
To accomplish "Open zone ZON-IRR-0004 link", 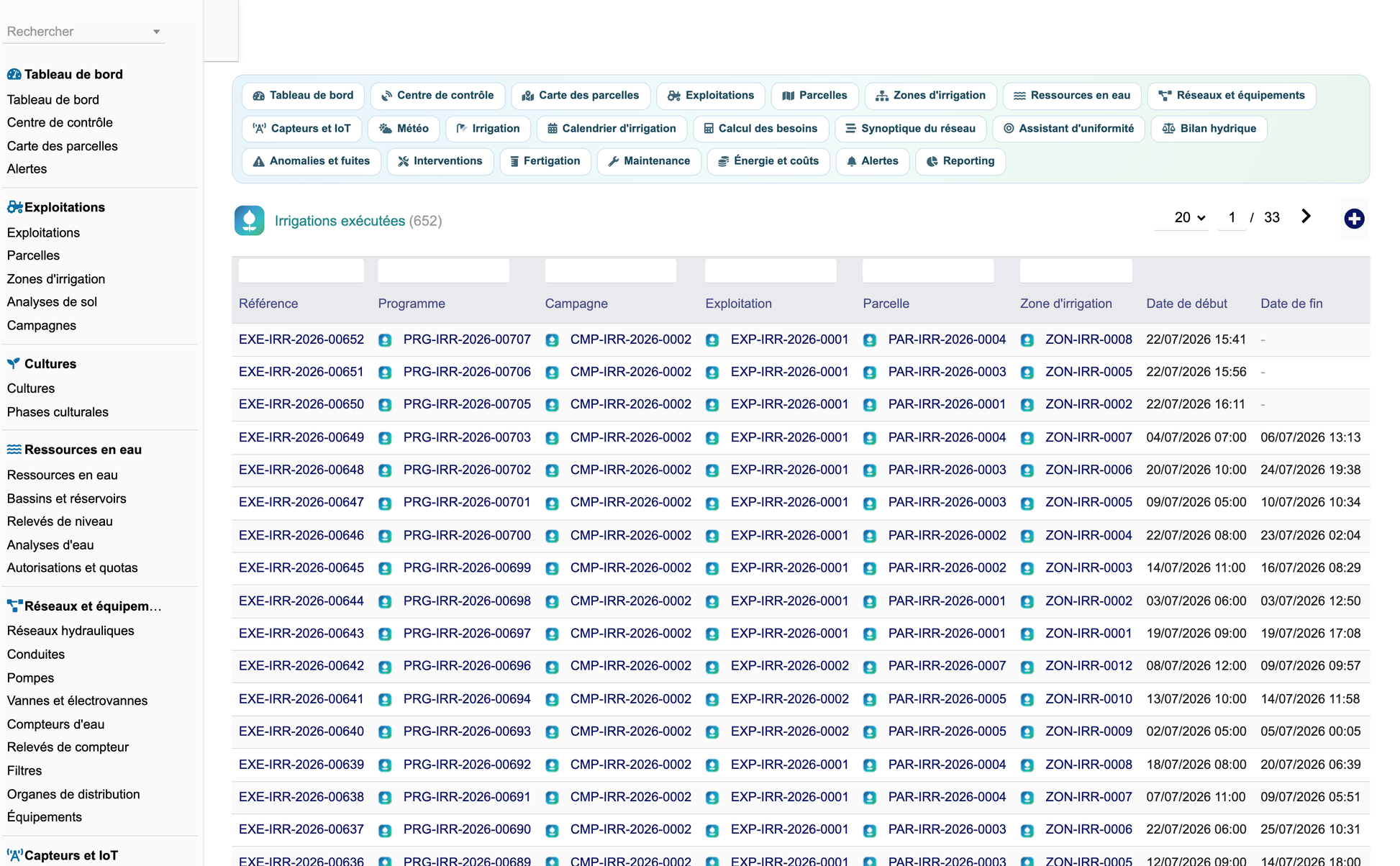I will pyautogui.click(x=1088, y=536).
